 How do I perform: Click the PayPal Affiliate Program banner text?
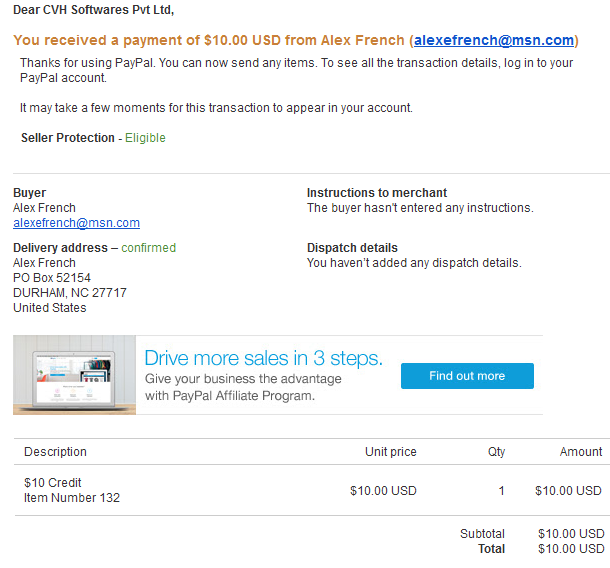230,396
